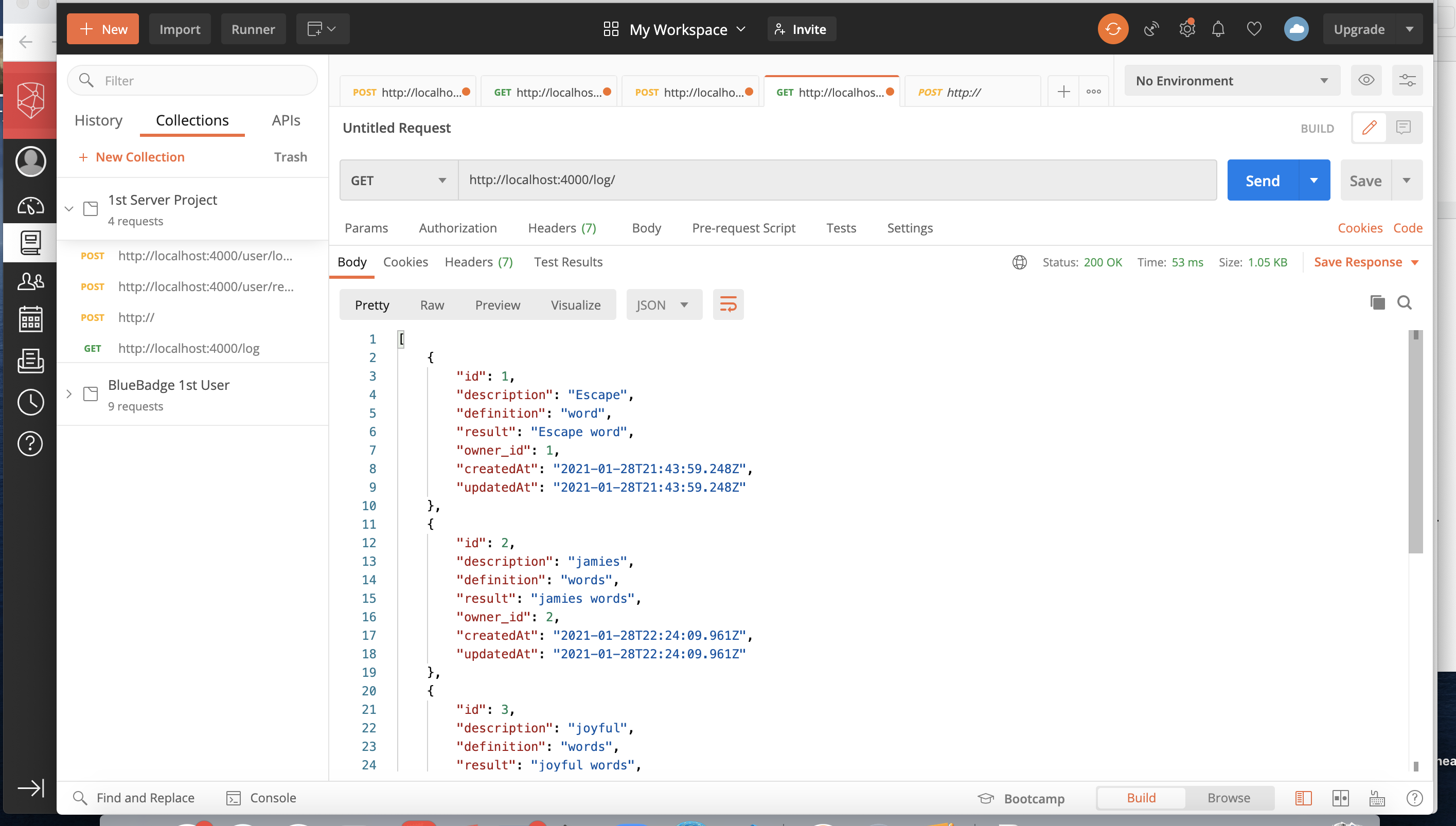1456x826 pixels.
Task: Open the Capture requests satellite icon
Action: (x=1151, y=28)
